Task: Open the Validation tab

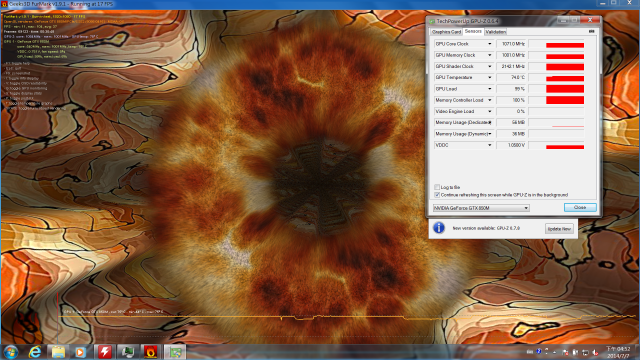Action: tap(496, 32)
